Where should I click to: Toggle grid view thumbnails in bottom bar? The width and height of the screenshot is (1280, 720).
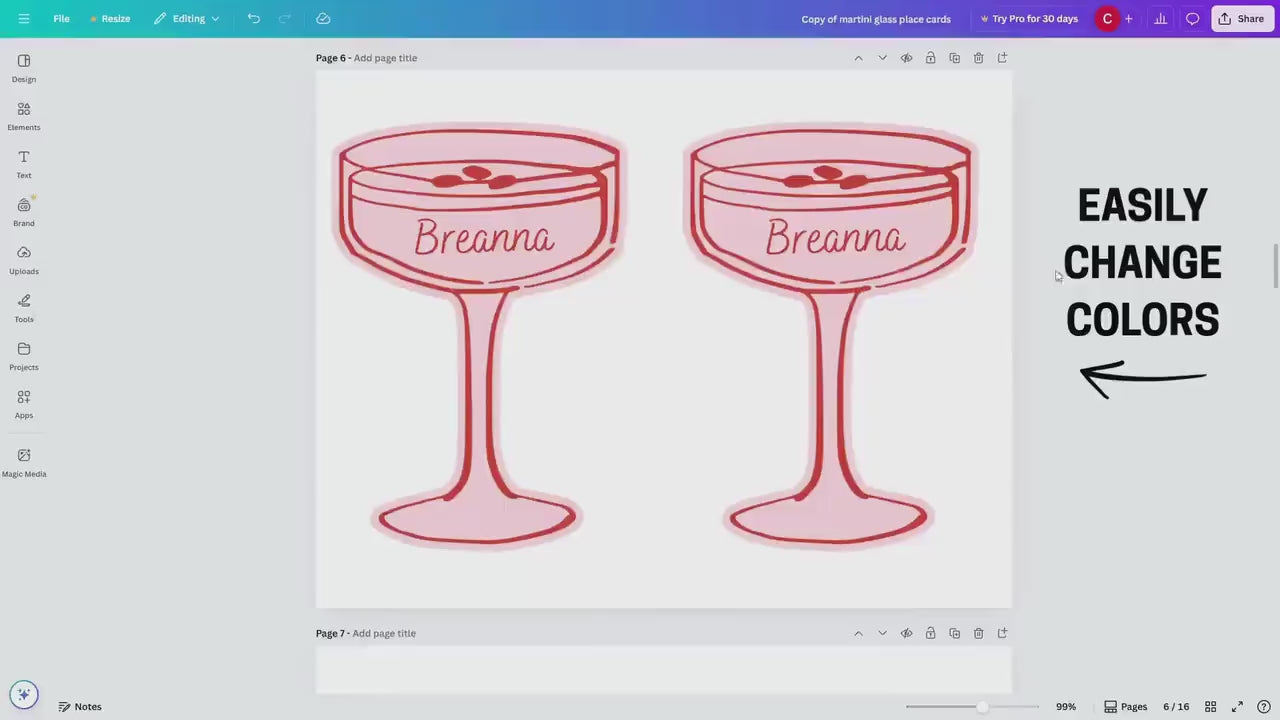click(x=1210, y=707)
